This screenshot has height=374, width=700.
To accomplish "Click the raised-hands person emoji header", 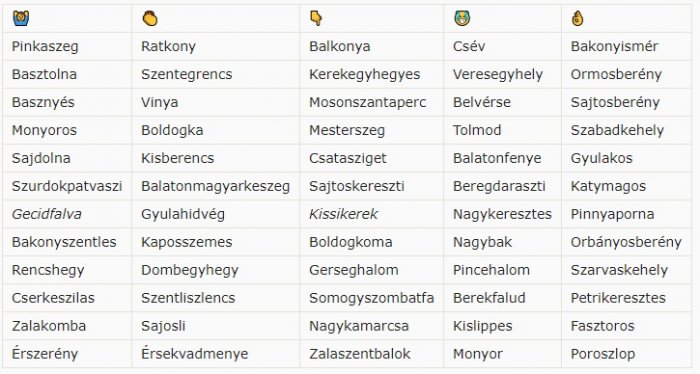I will [x=21, y=19].
